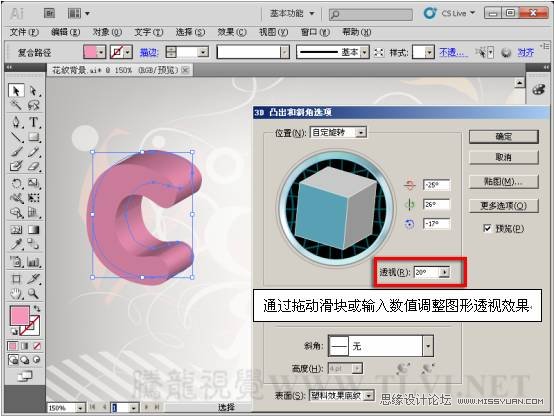Image resolution: width=554 pixels, height=416 pixels.
Task: Select the Zoom tool
Action: (x=34, y=293)
